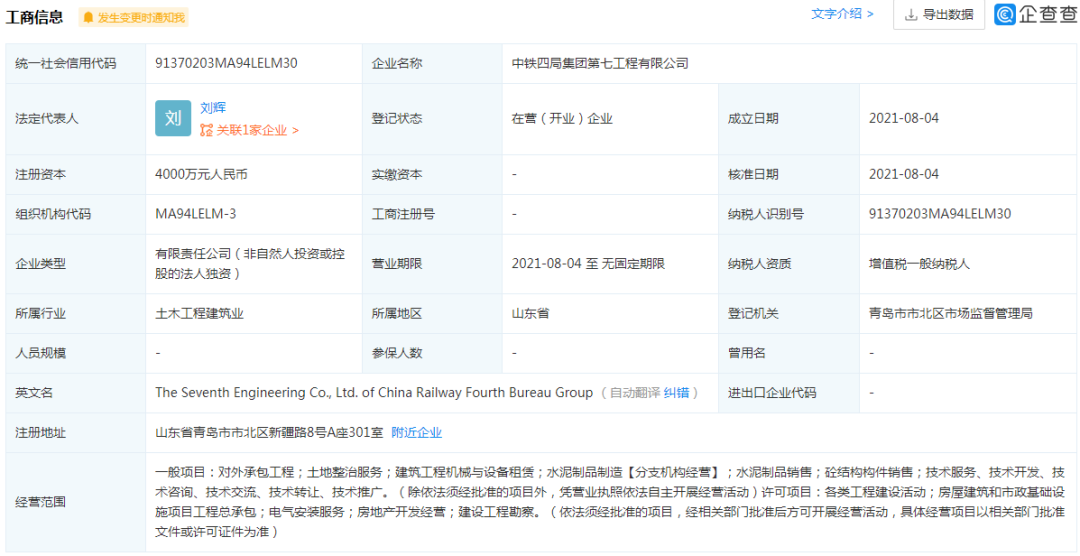Viewport: 1080px width, 556px height.
Task: Click the 注册资本 label cell
Action: 76,174
